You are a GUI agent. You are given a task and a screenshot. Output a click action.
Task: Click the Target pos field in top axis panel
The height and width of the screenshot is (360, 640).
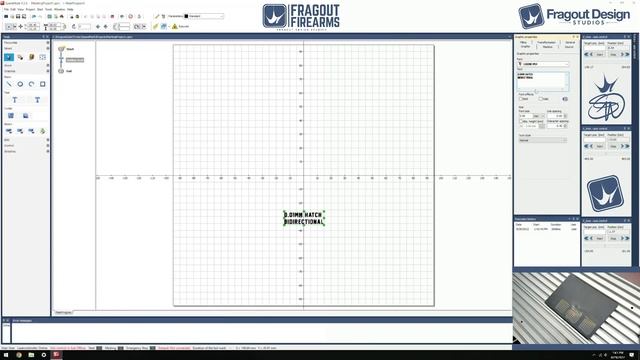(x=594, y=48)
